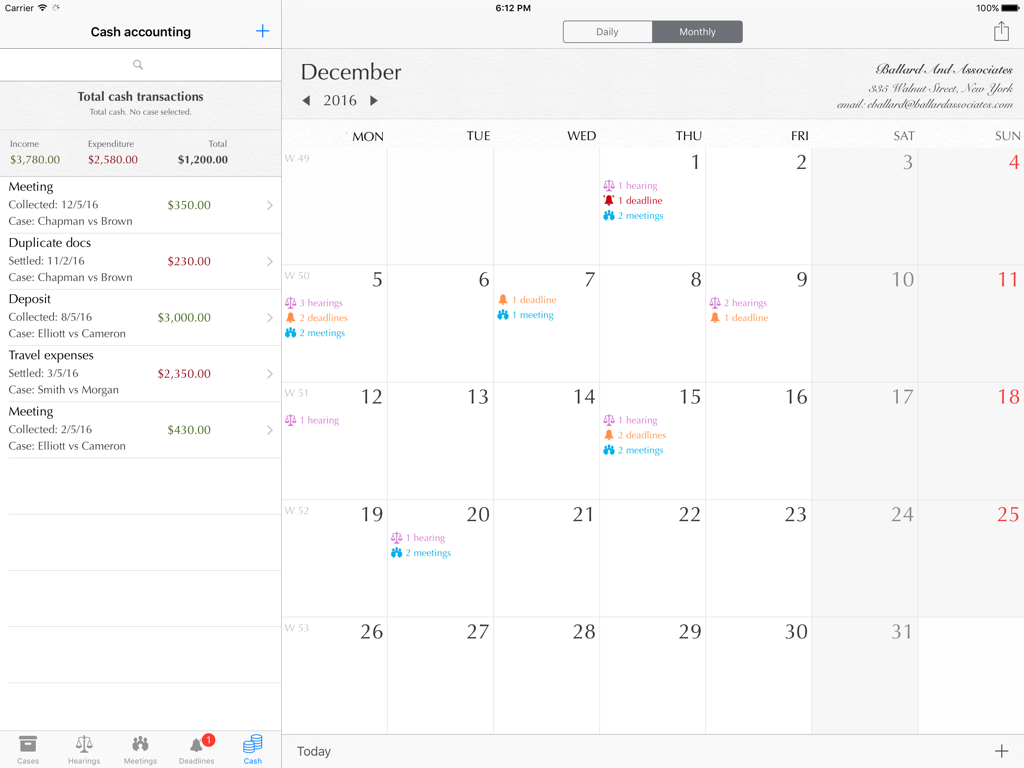Add new cash transaction with plus icon
The image size is (1024, 768).
point(262,31)
